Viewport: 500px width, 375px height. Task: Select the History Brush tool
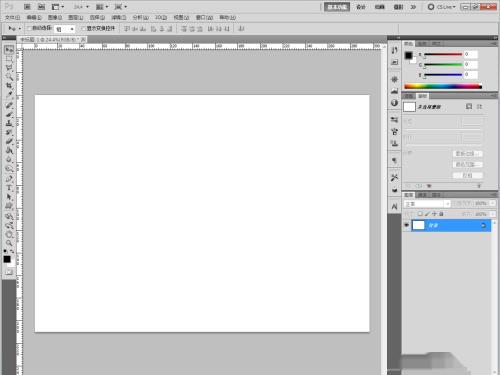tap(9, 132)
